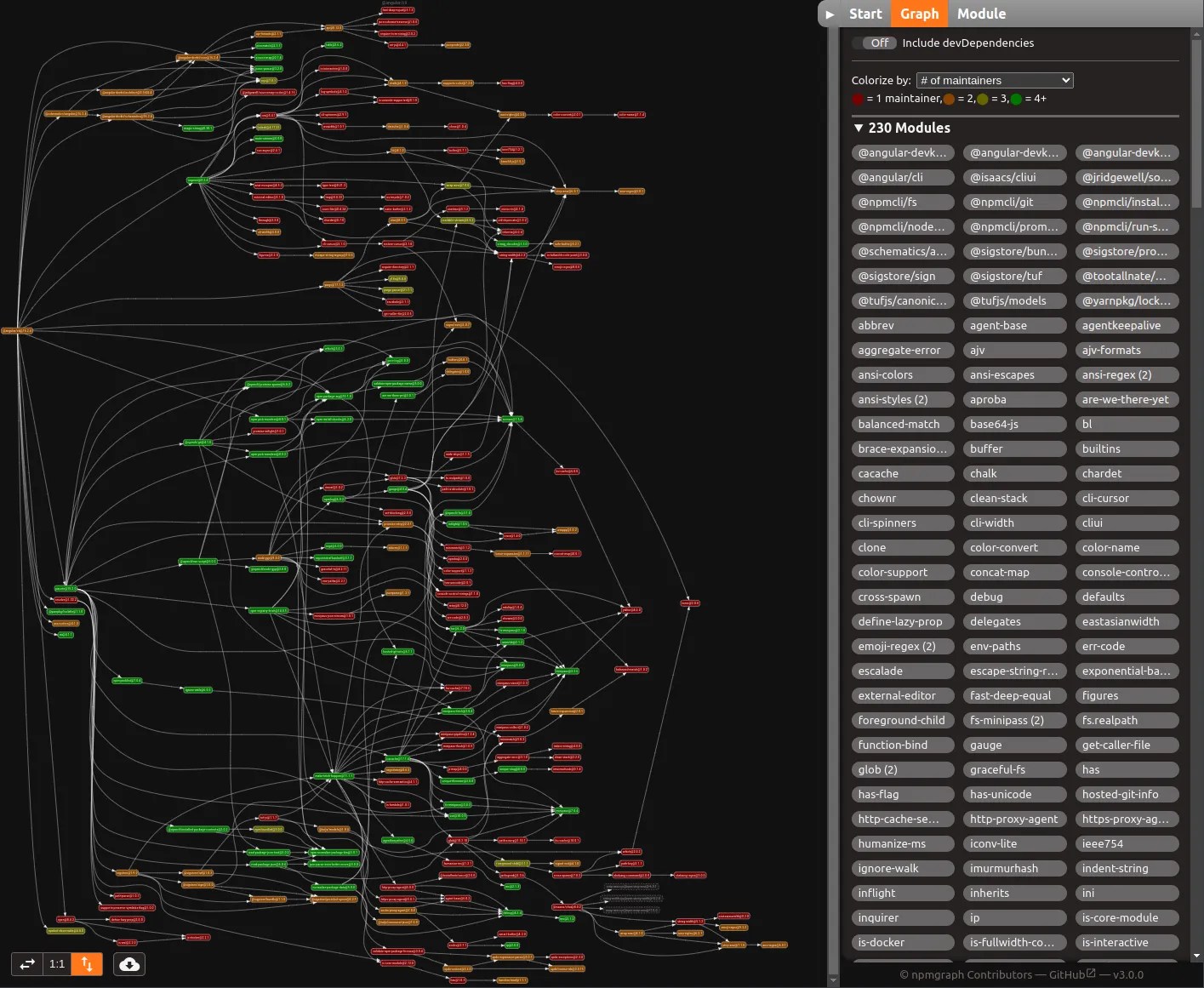This screenshot has height=988, width=1204.
Task: Open the Colorize by dropdown
Action: click(x=995, y=80)
